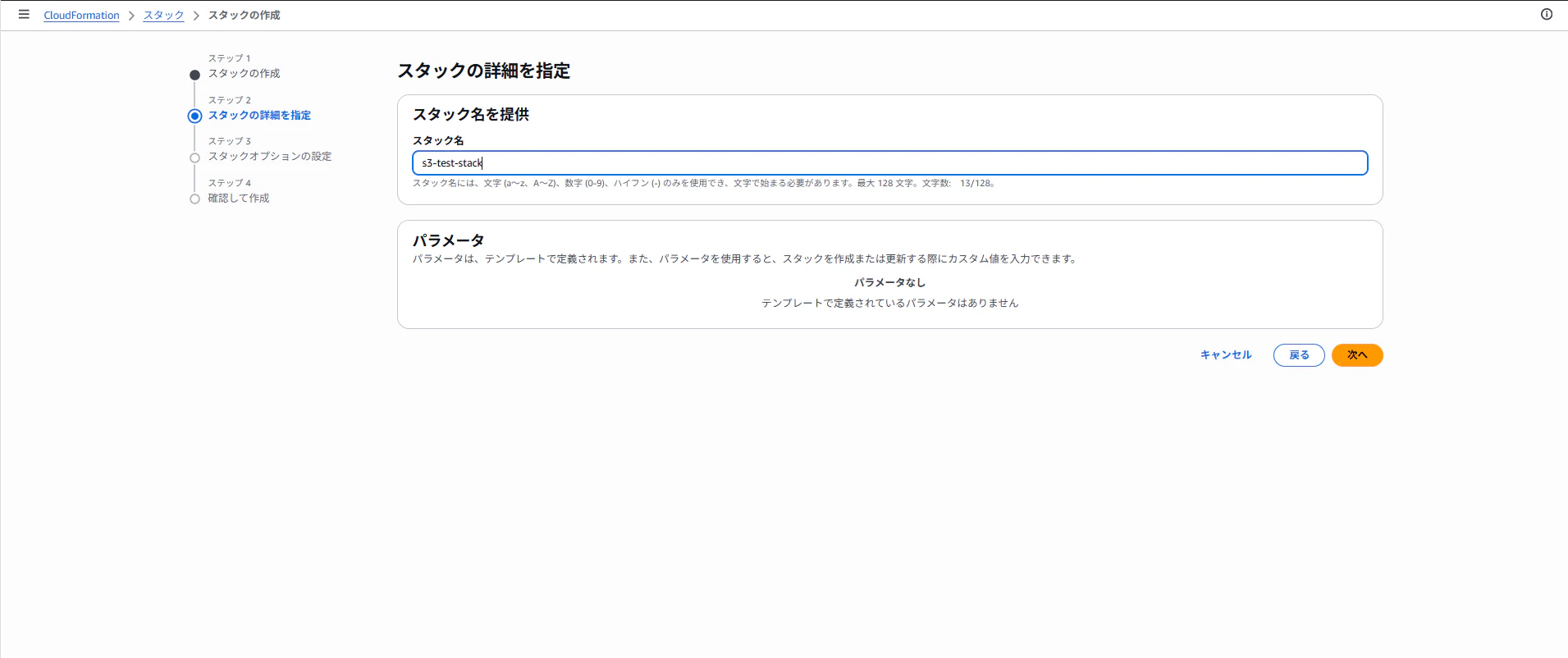Click the step 2 active circle indicator
The width and height of the screenshot is (1568, 658).
tap(194, 117)
